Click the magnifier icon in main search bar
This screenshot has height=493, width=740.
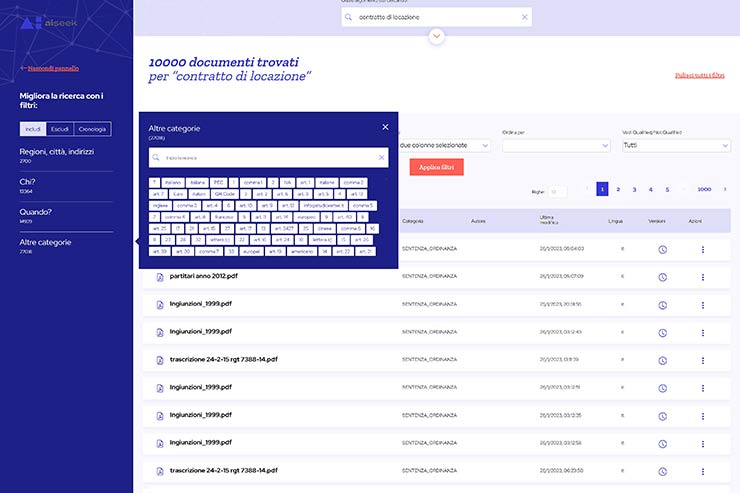(348, 17)
